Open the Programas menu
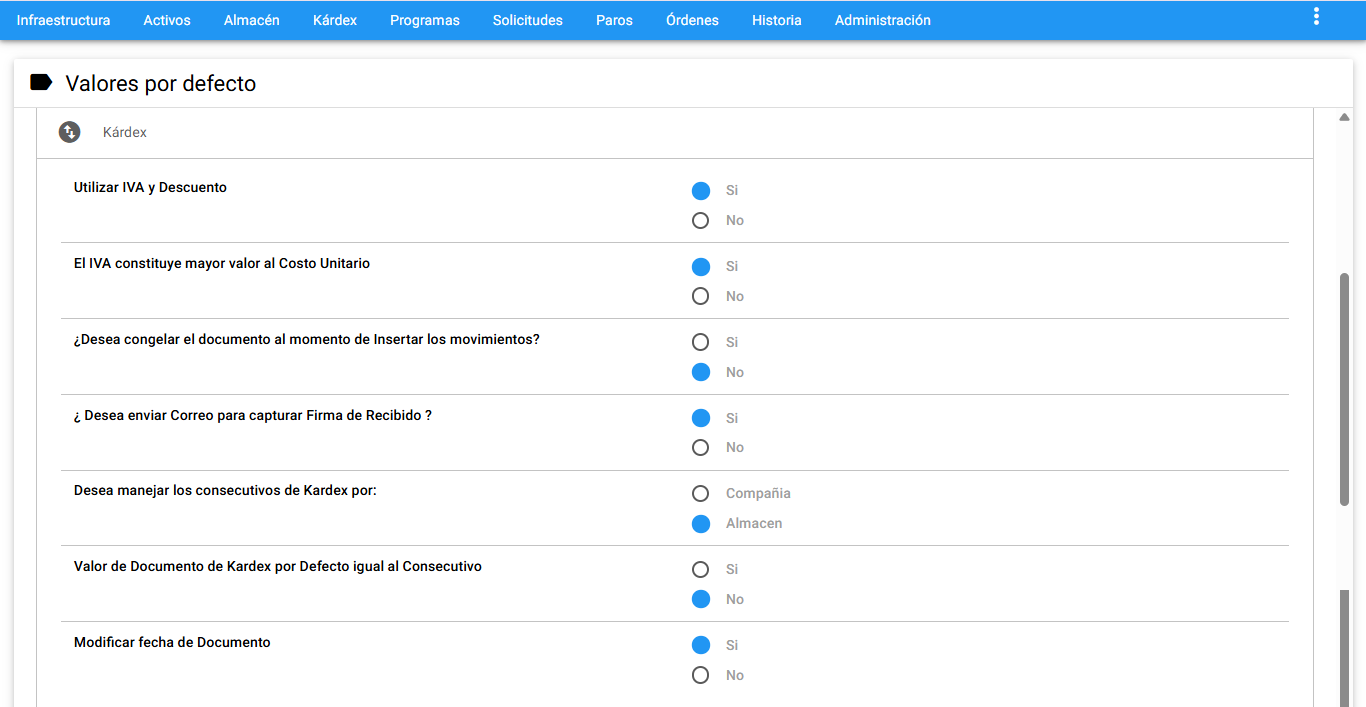 pyautogui.click(x=425, y=20)
